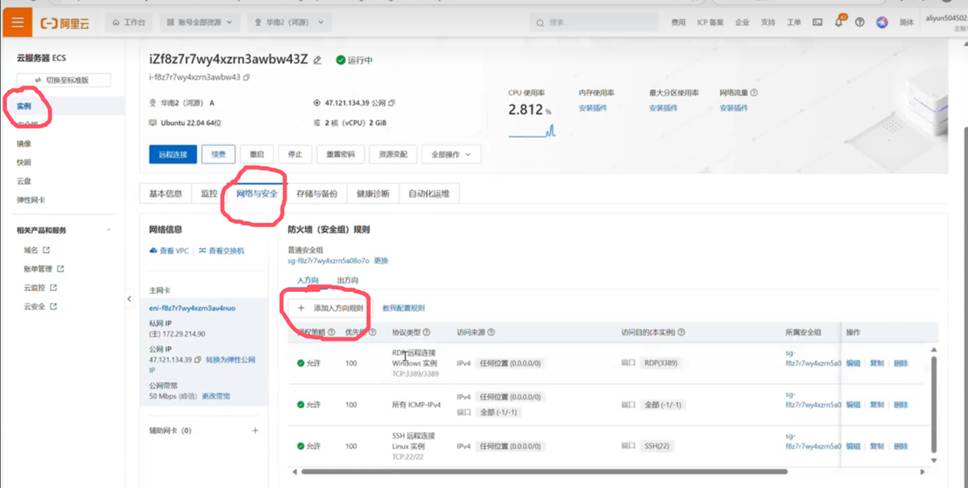Copy the public IP 47.121.134.39 in header
Viewport: 968px width, 488px height.
click(391, 102)
